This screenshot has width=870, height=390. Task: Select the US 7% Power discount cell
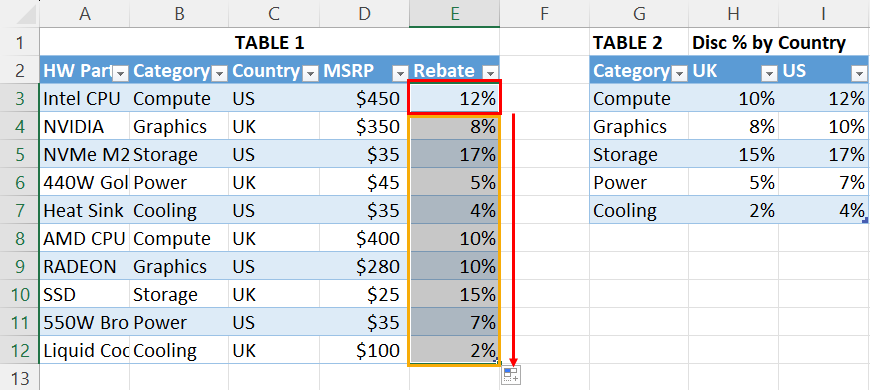click(x=824, y=183)
